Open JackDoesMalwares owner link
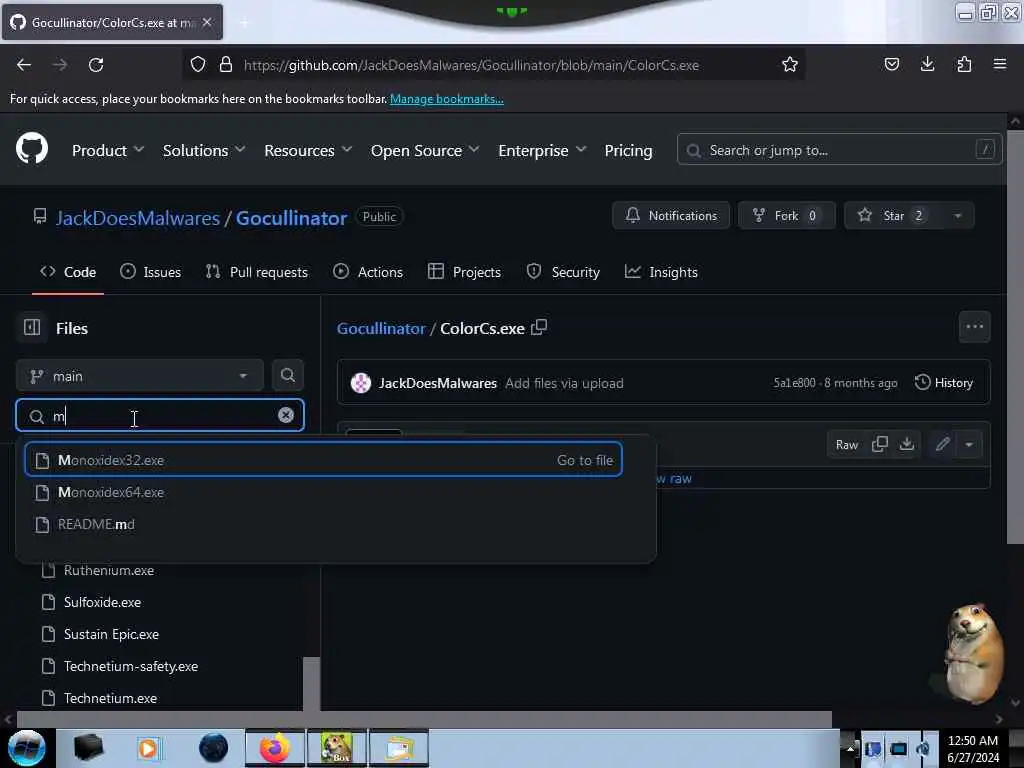1024x768 pixels. [x=138, y=217]
